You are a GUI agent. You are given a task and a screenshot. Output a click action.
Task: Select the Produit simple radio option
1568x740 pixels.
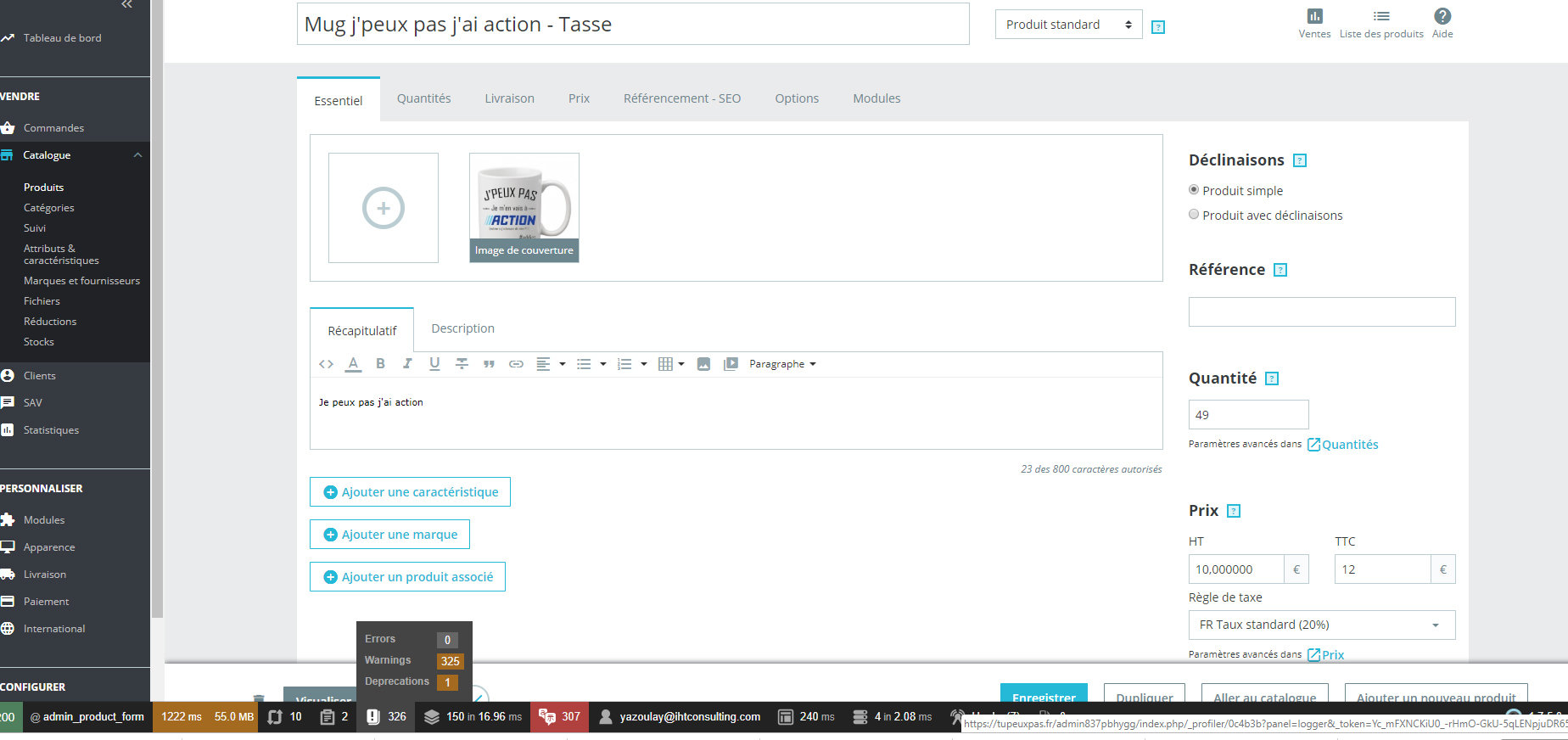click(1194, 190)
